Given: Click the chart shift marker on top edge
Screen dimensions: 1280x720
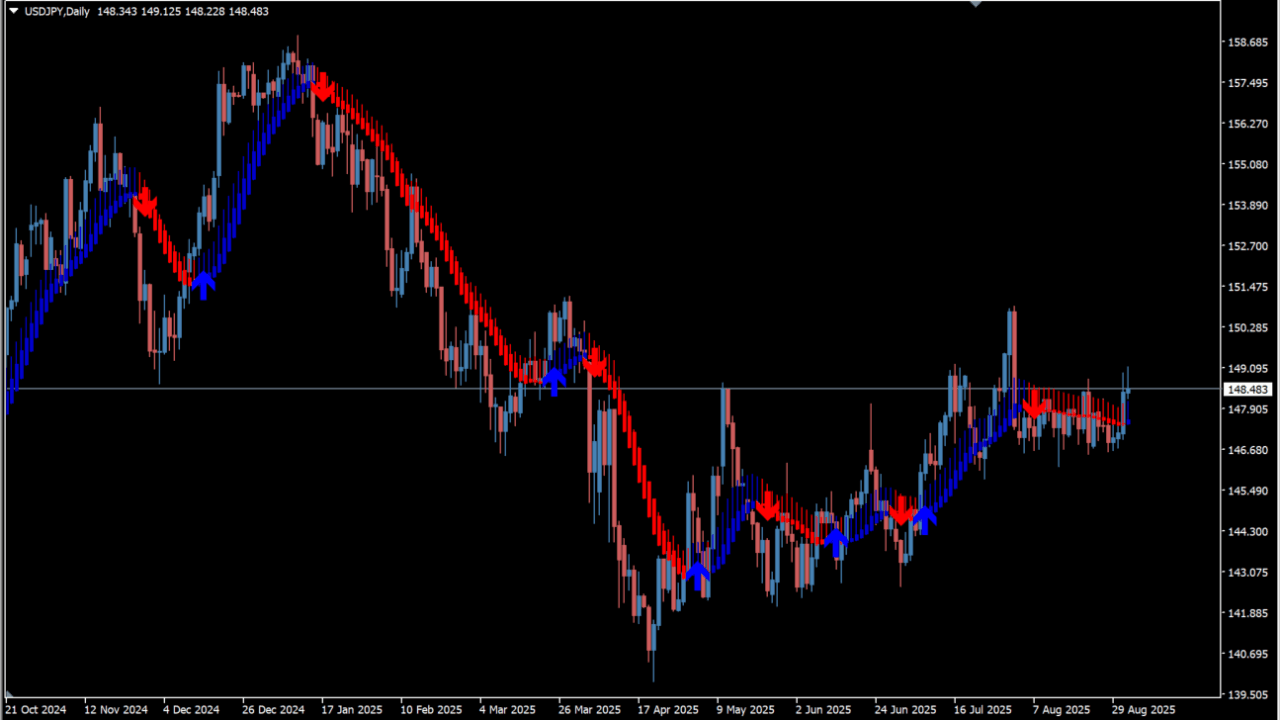Looking at the screenshot, I should coord(975,4).
